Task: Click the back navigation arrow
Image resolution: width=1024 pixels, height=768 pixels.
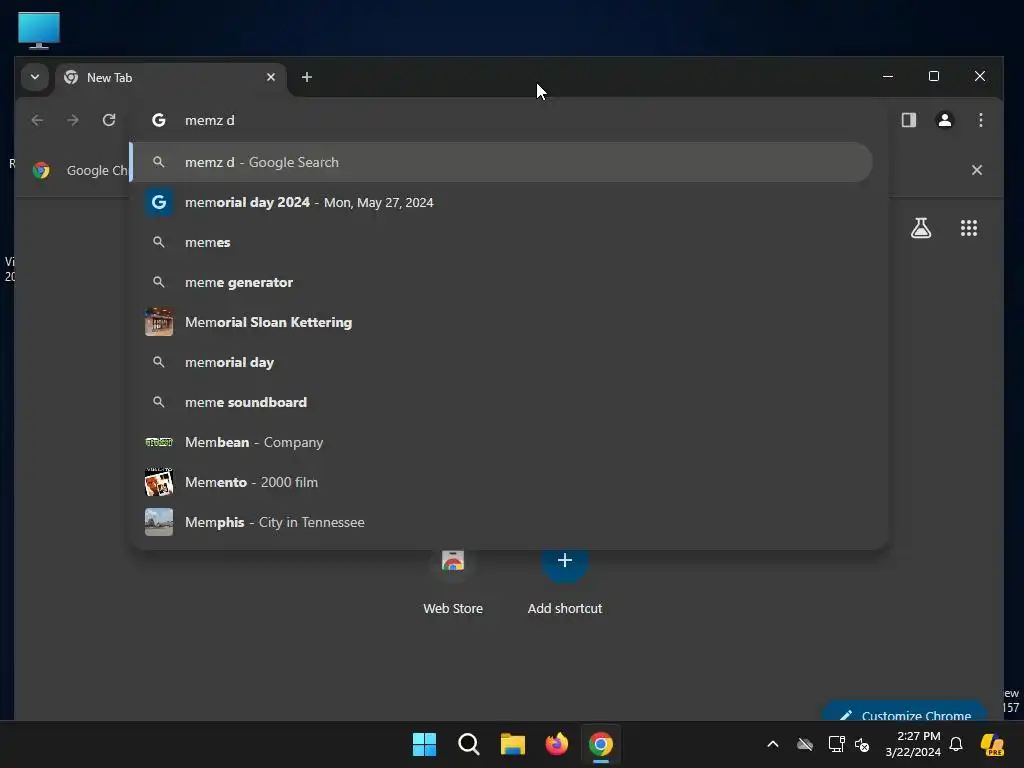Action: pos(37,120)
